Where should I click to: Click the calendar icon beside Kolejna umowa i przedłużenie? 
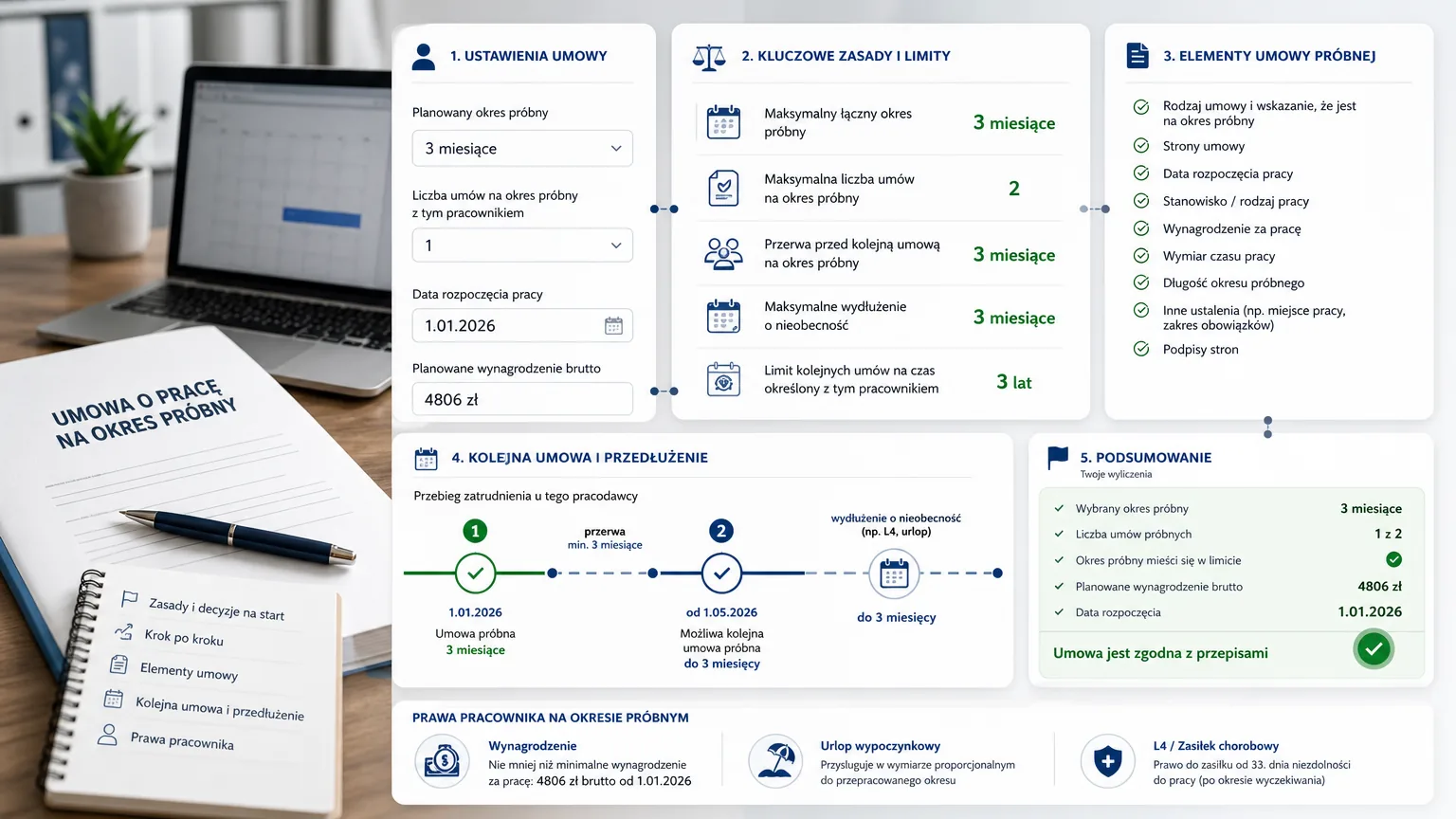pos(427,459)
